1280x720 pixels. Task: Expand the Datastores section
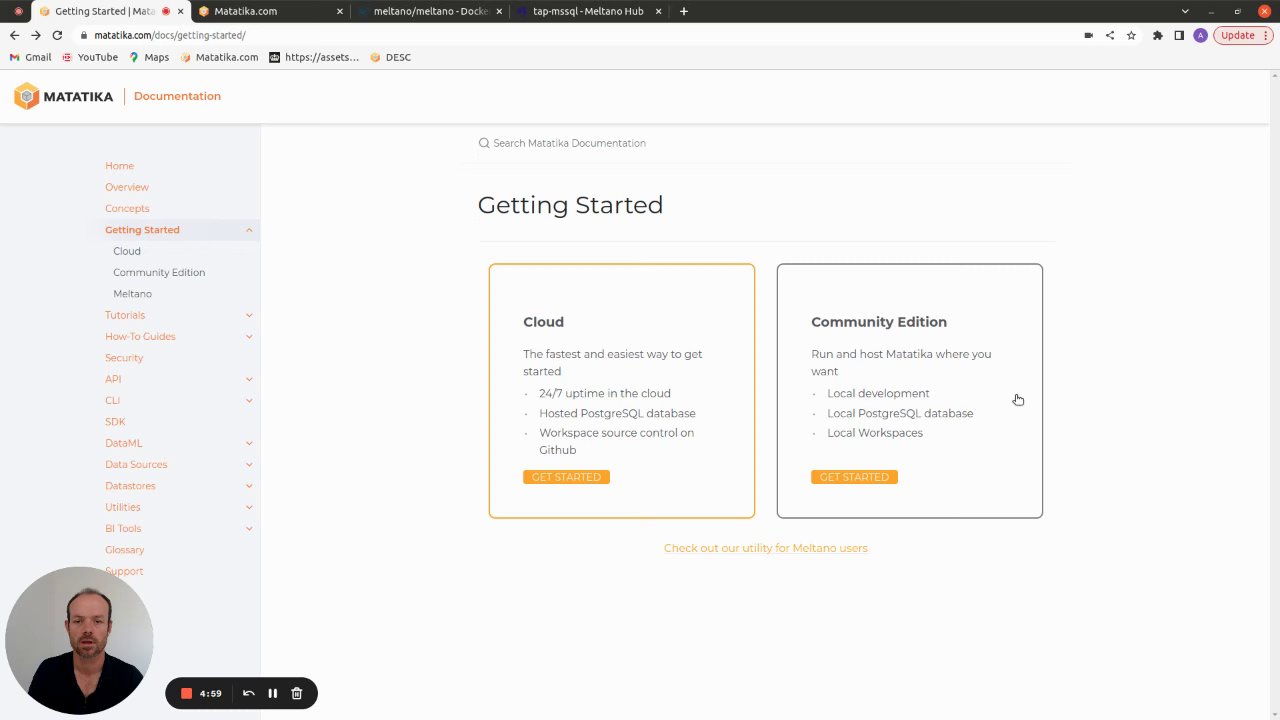click(x=249, y=486)
